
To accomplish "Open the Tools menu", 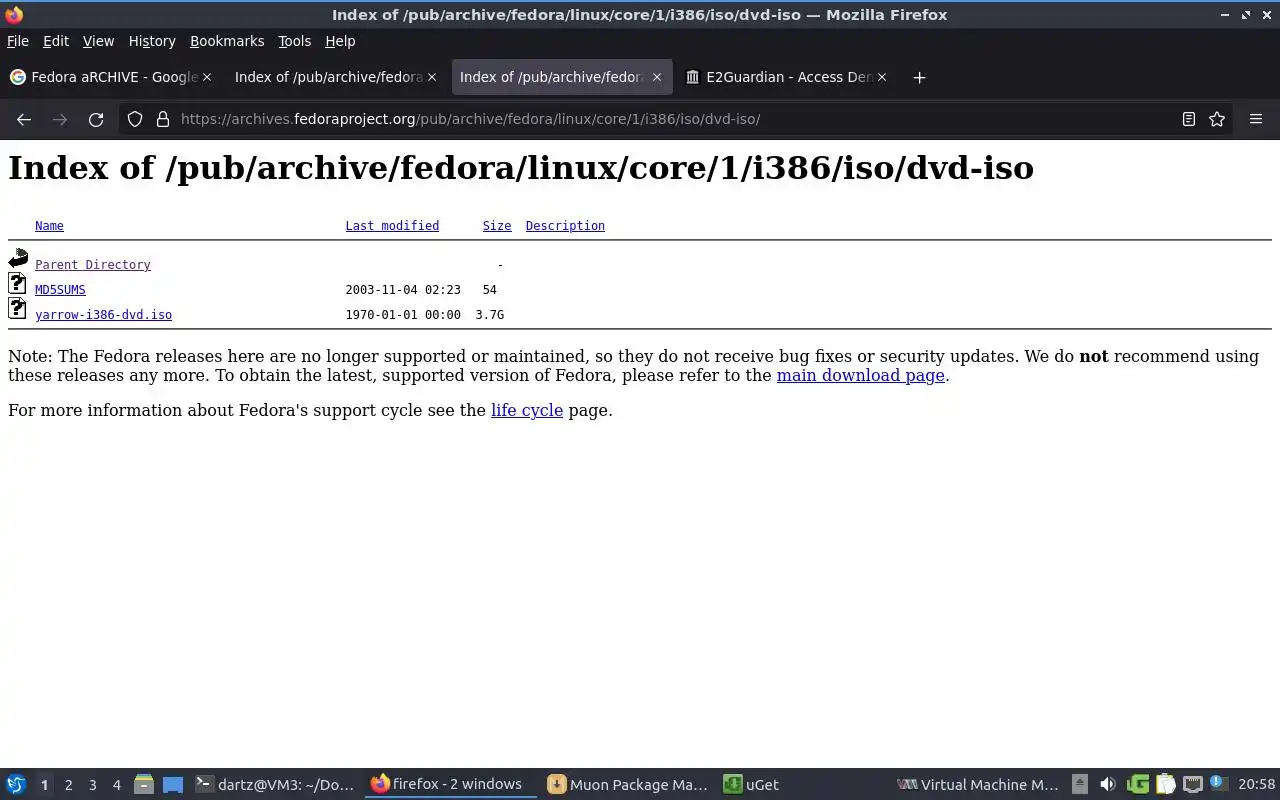I will 294,41.
